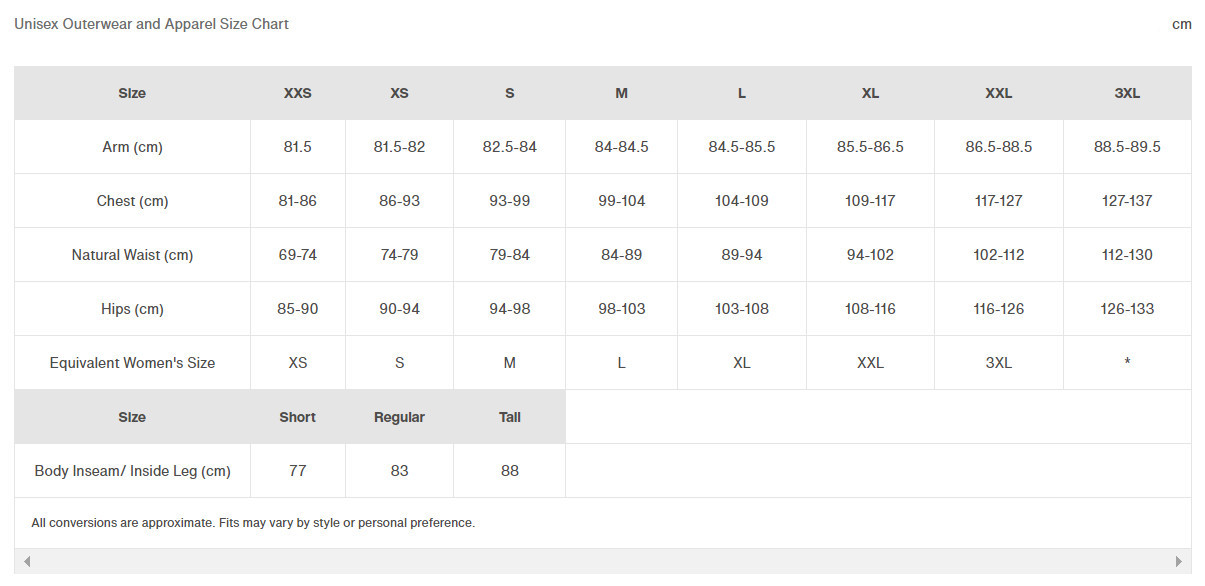
Task: Click the chest value 99-104 cell
Action: tap(622, 201)
